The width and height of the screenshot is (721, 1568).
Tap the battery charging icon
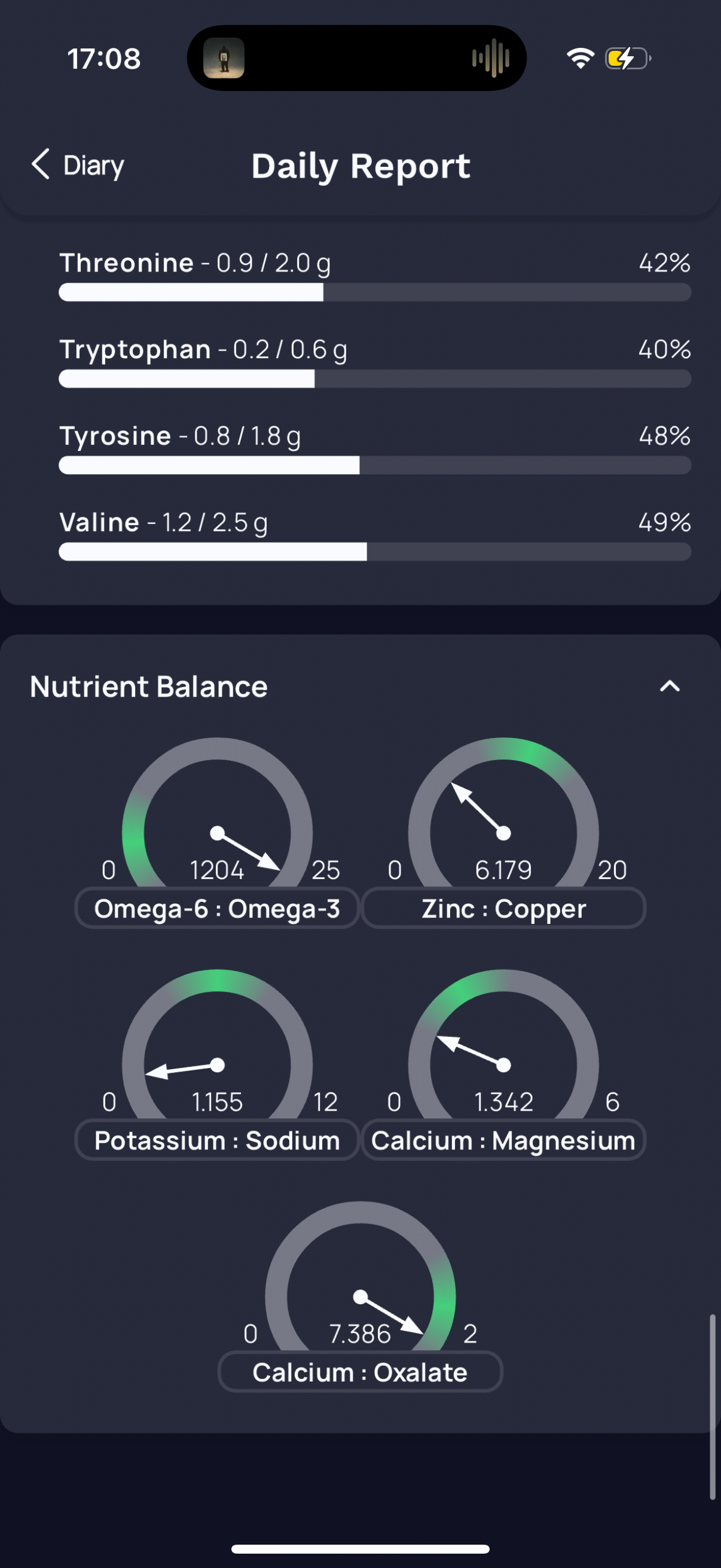coord(628,59)
